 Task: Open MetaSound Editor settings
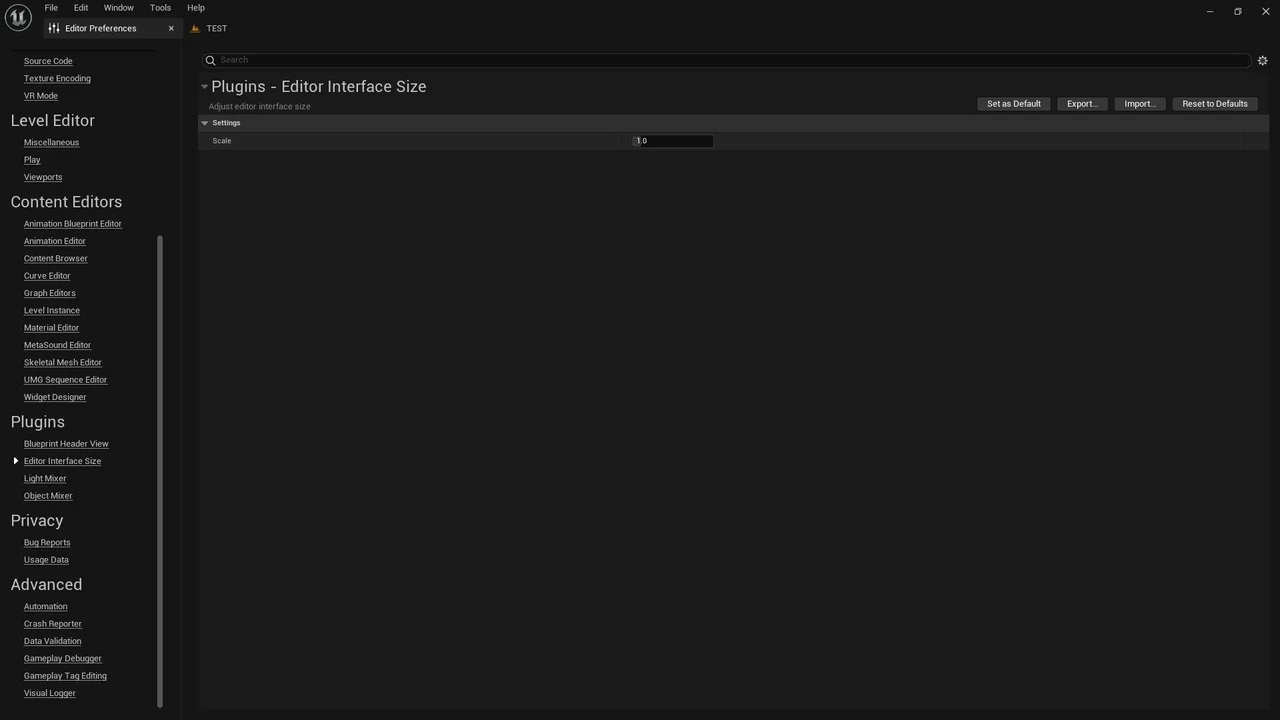[x=57, y=345]
